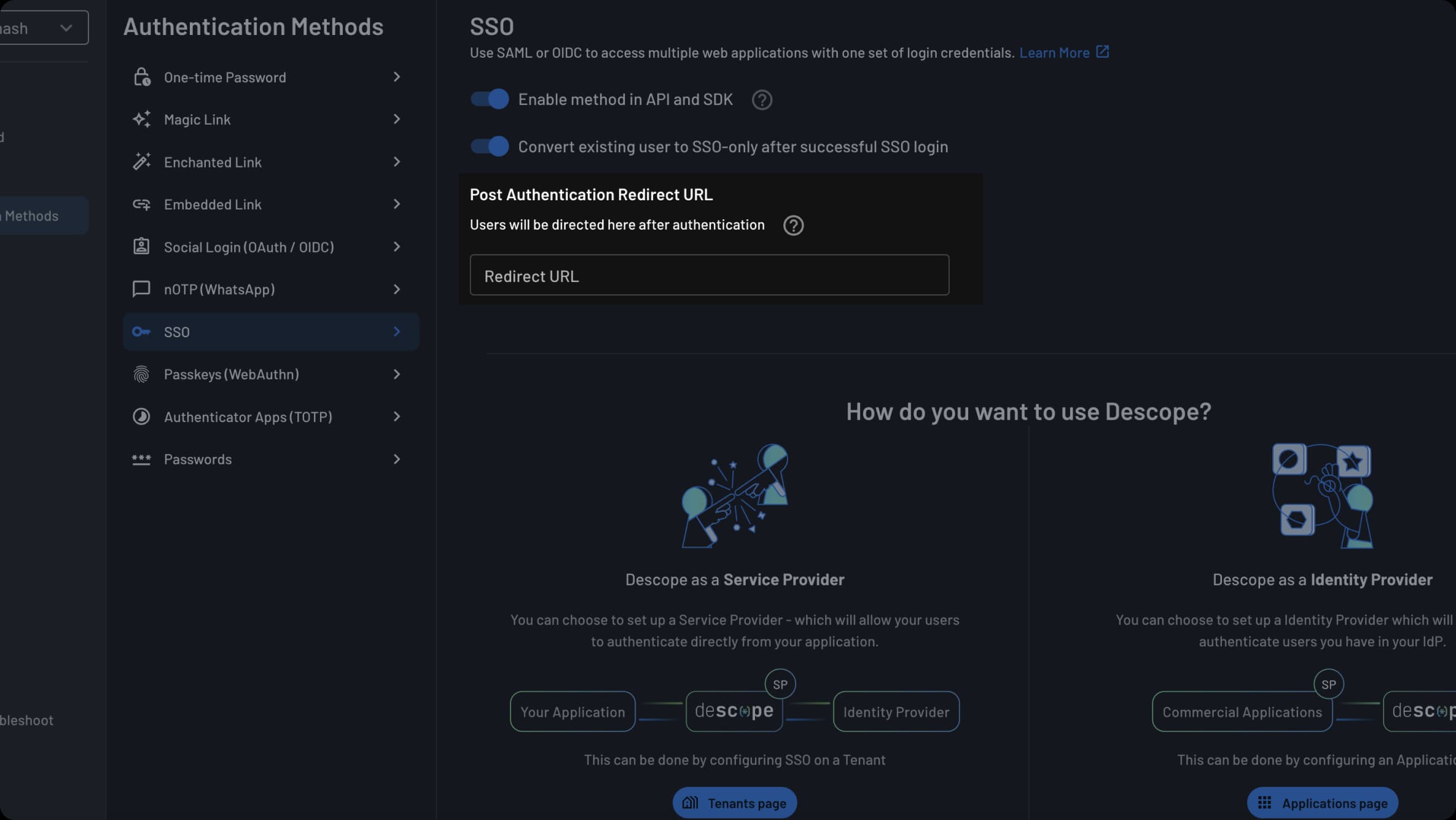The height and width of the screenshot is (820, 1456).
Task: Select Passwords method
Action: click(271, 459)
